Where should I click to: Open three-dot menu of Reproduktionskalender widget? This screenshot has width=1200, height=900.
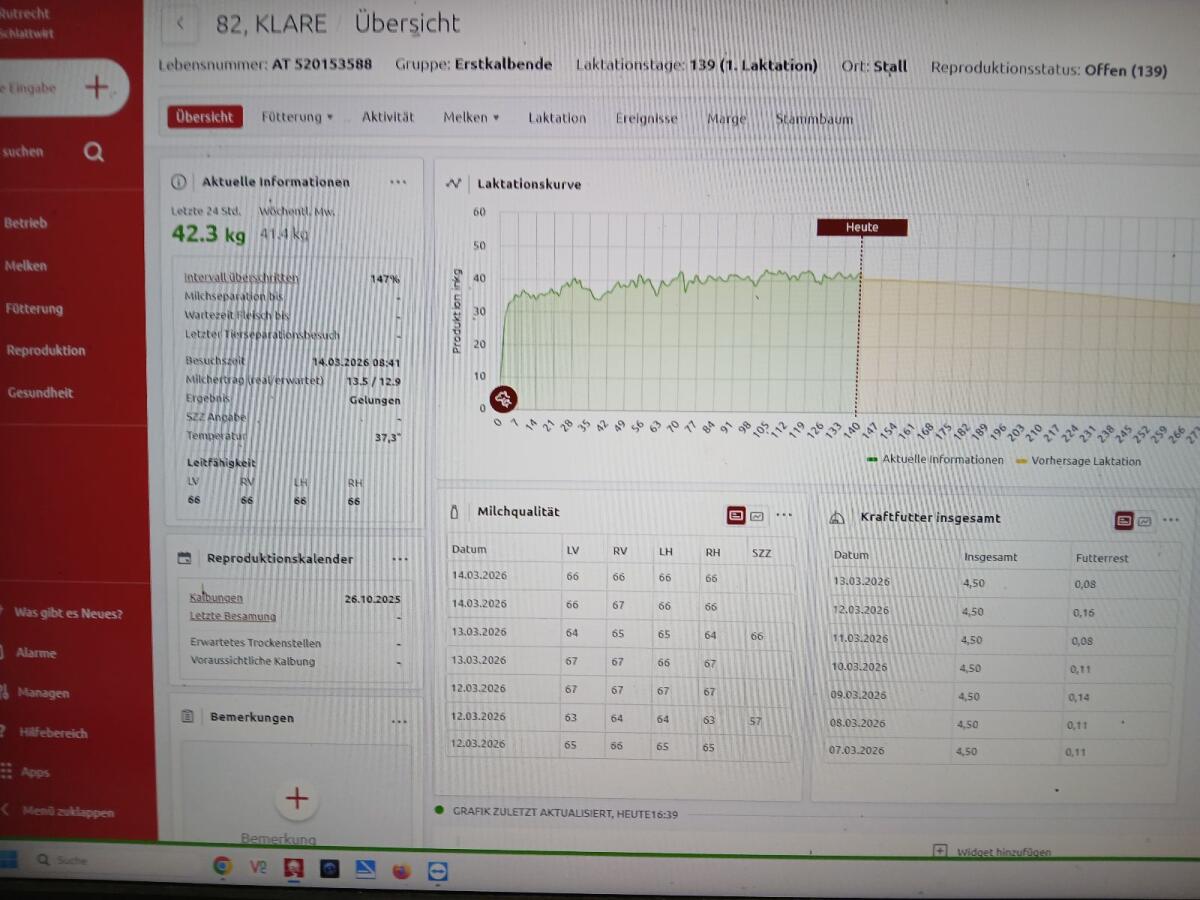pos(400,559)
